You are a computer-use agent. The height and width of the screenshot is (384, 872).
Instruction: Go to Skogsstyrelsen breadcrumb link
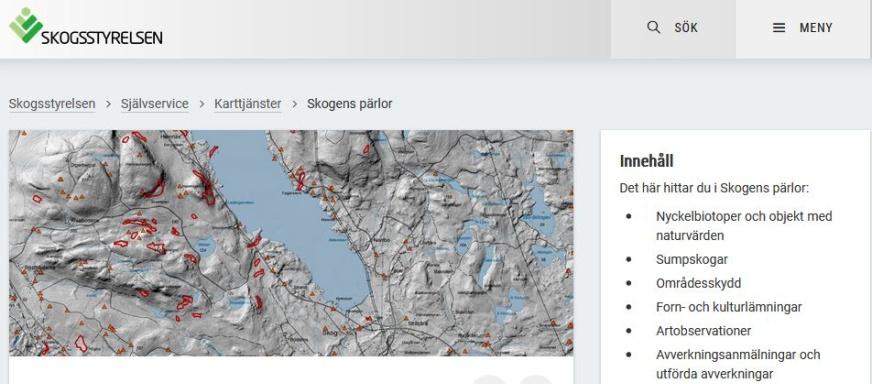pos(52,104)
